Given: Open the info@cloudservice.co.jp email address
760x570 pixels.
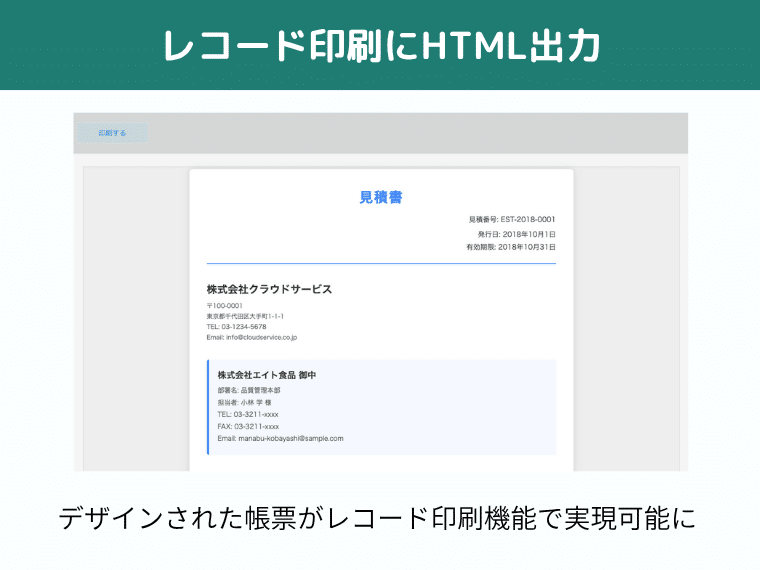Looking at the screenshot, I should [252, 338].
